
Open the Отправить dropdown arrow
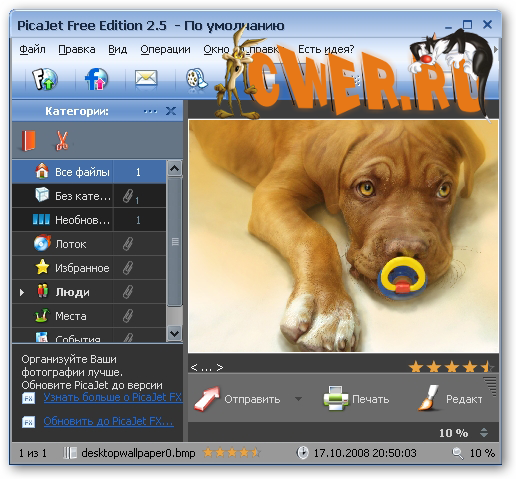pos(298,399)
